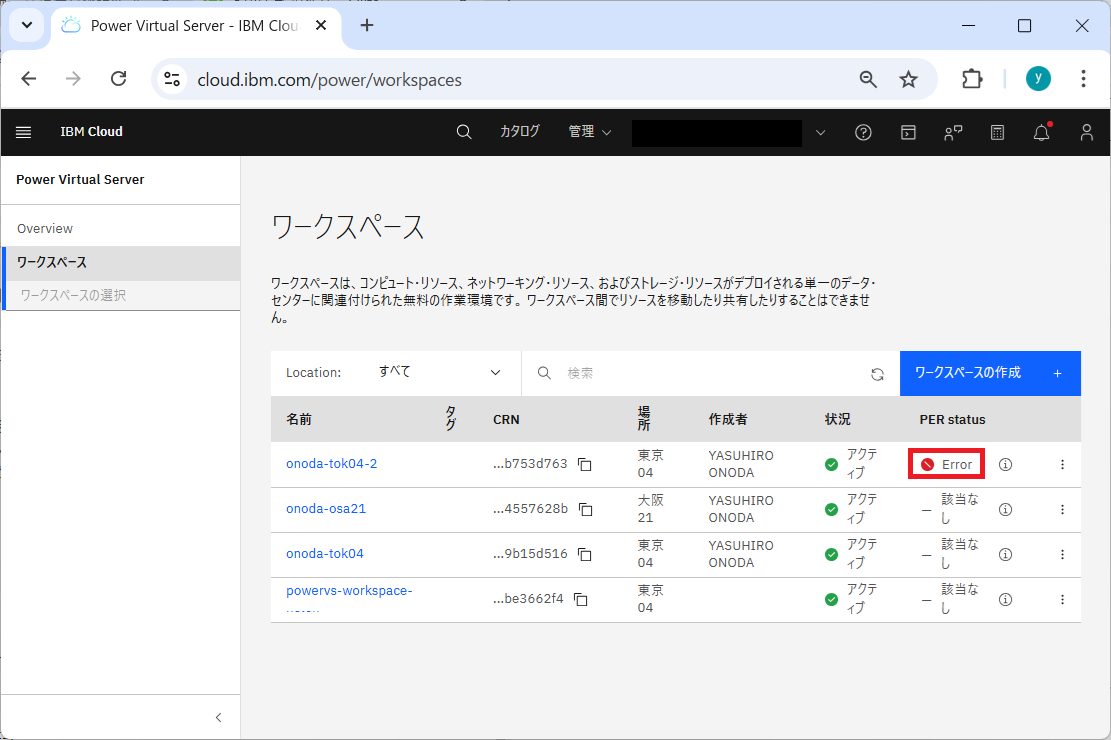Open overflow menu for onoda-tok04-2 row

tap(1062, 465)
